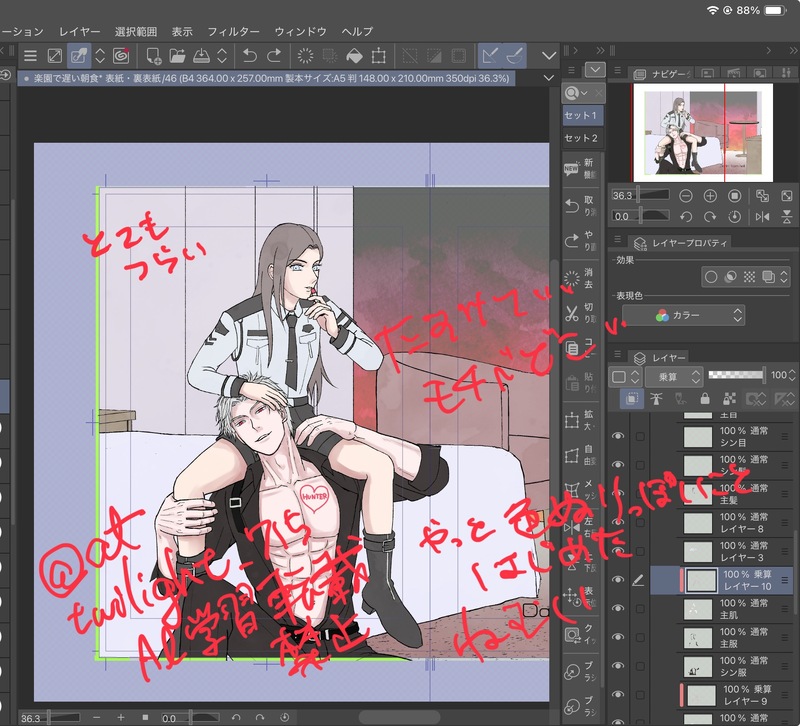Screen dimensions: 800x726
Task: Click the Clear (dotted circle) command bar icon
Action: coord(305,55)
